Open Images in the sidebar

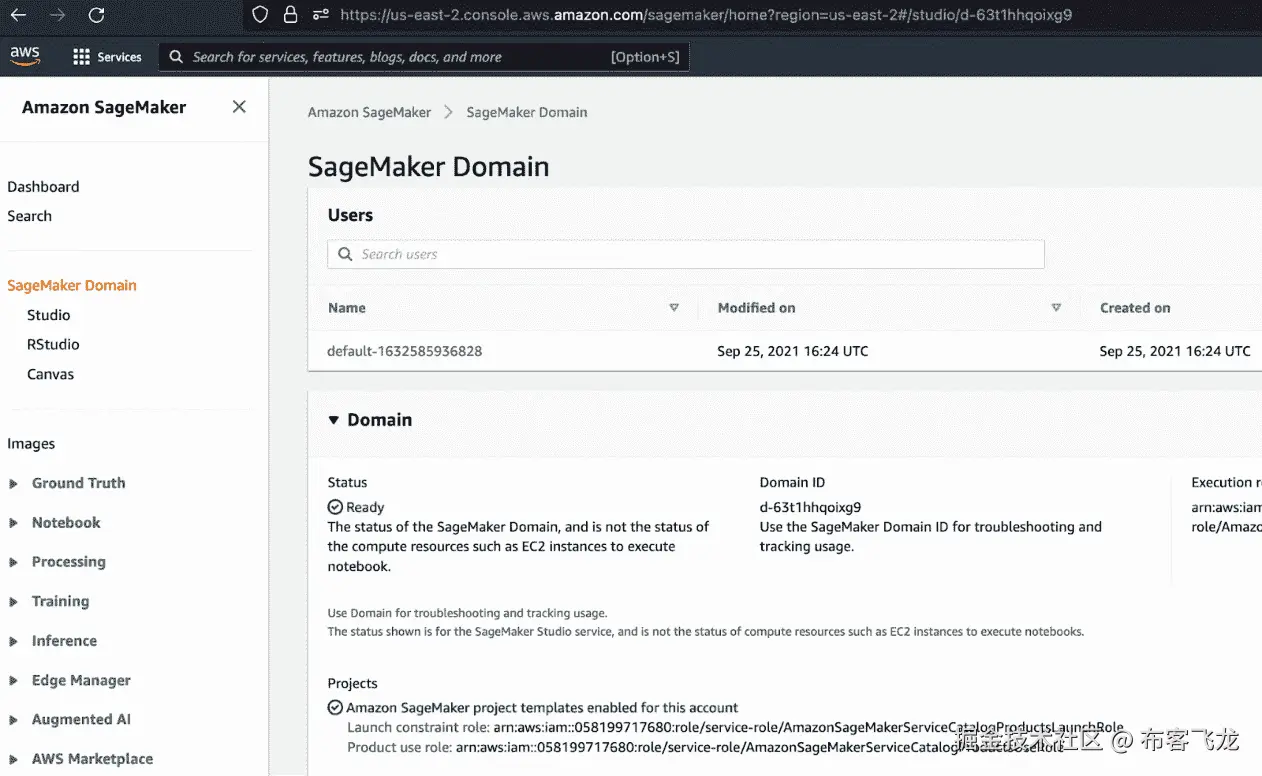click(x=31, y=444)
